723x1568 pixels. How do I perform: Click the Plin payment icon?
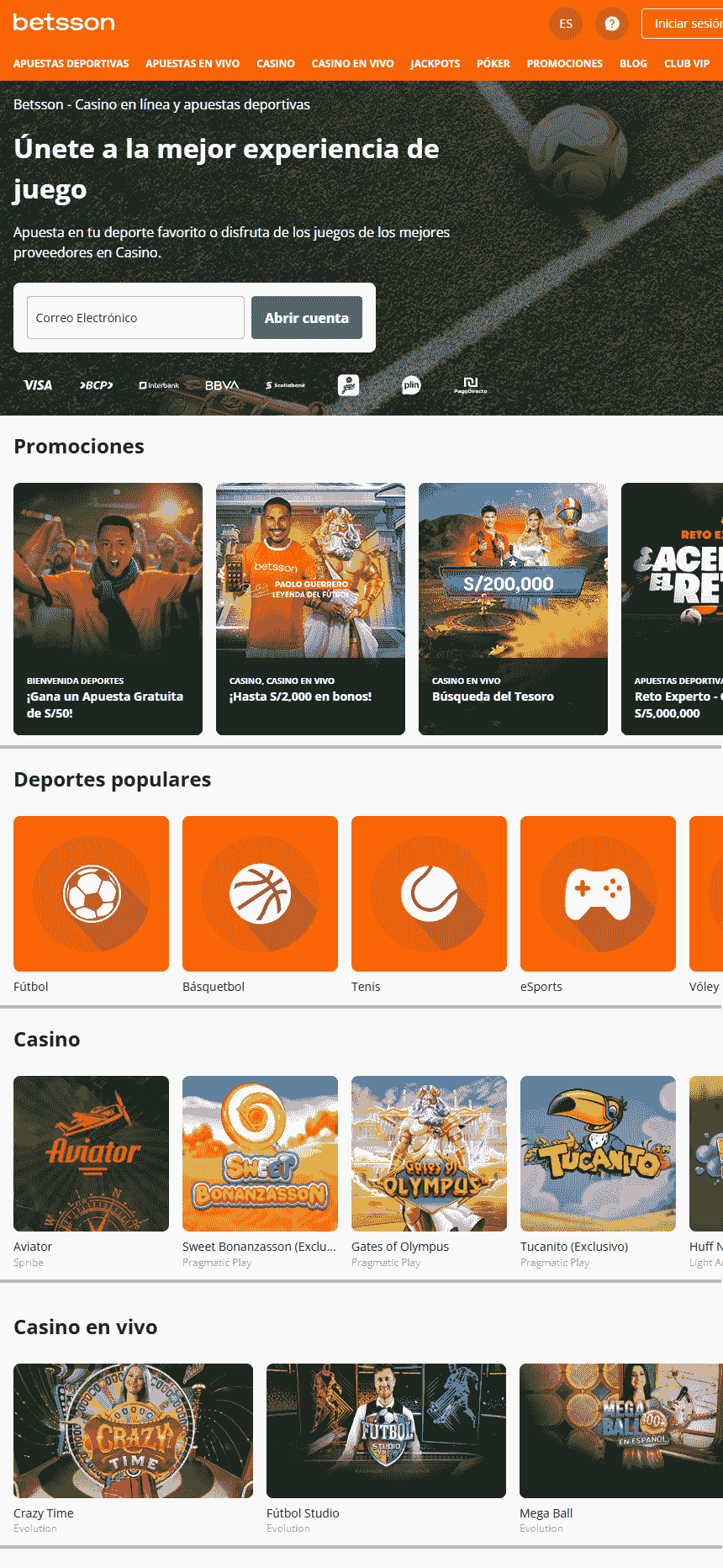coord(411,385)
